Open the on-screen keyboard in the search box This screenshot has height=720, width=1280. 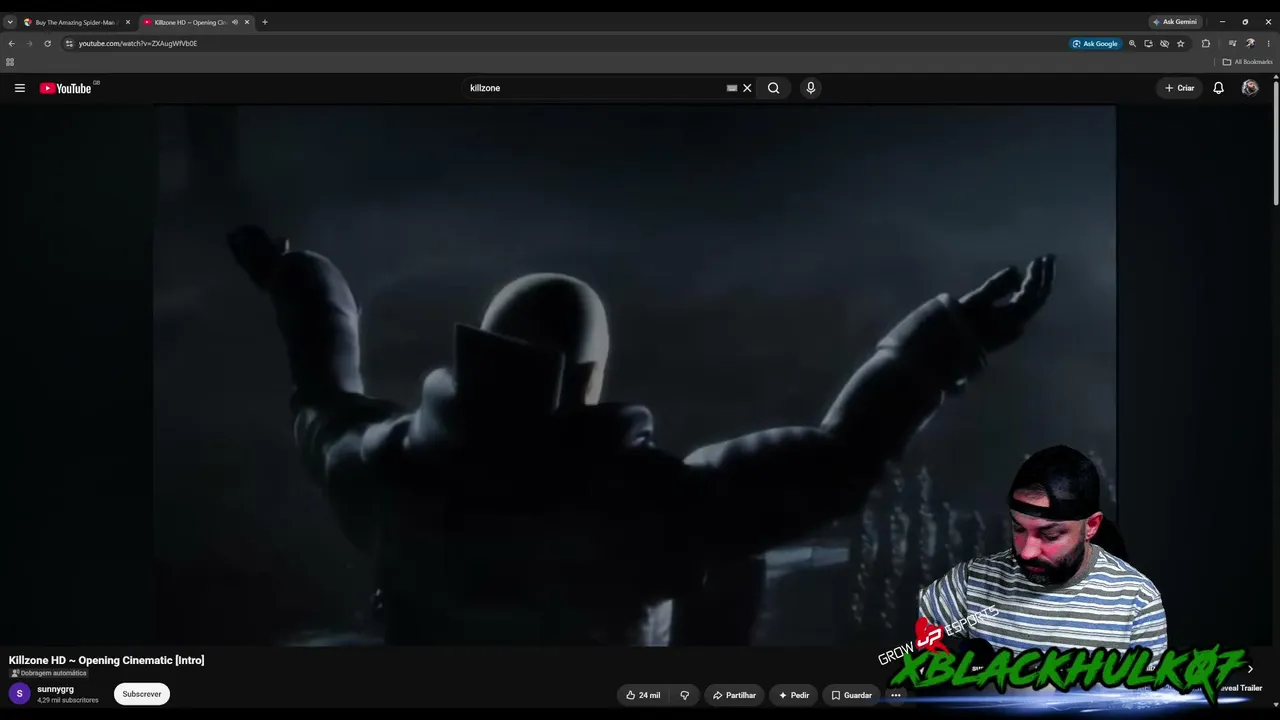click(x=732, y=88)
